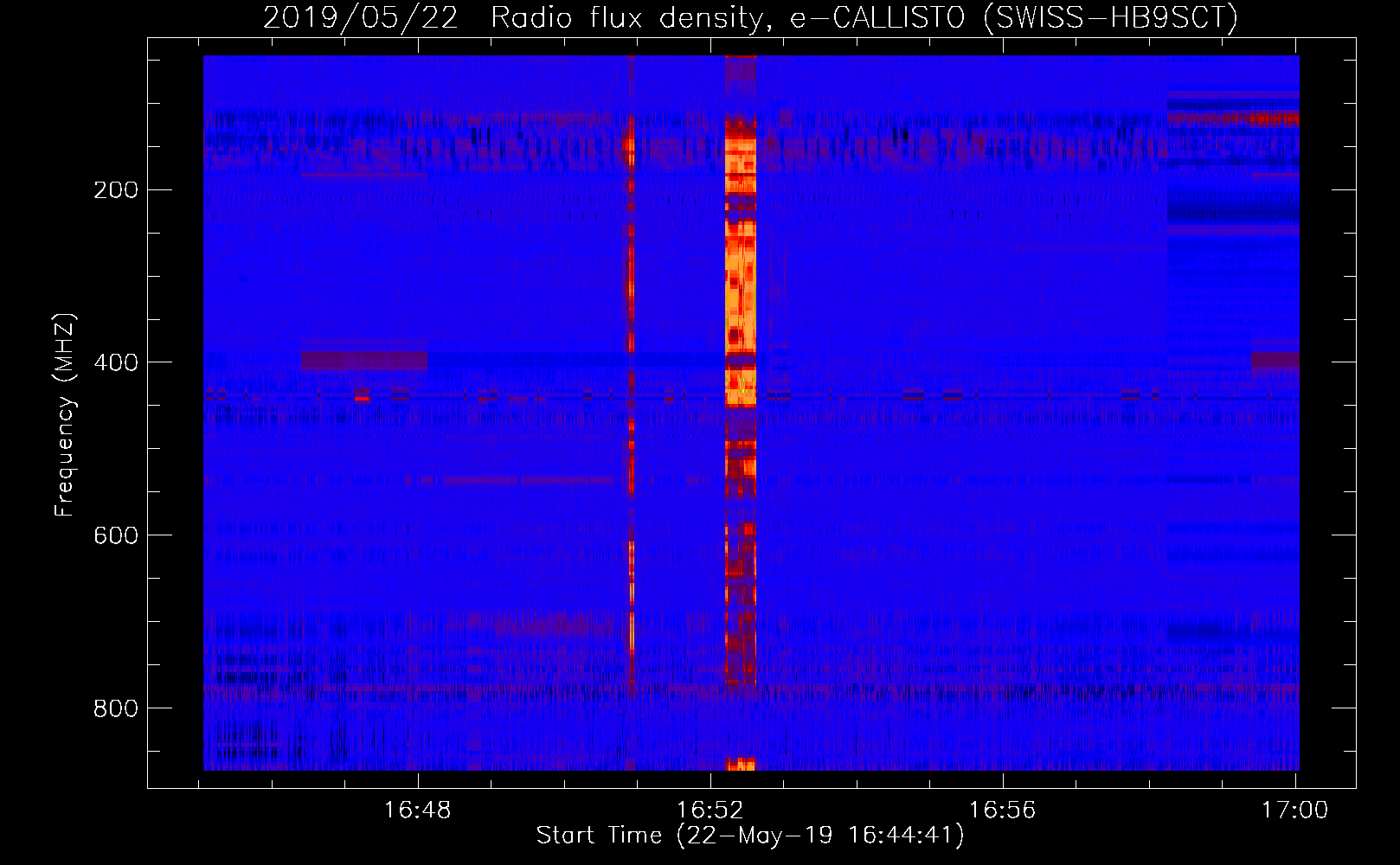Click the 16:48 time tick label
Image resolution: width=1400 pixels, height=865 pixels.
[x=418, y=811]
